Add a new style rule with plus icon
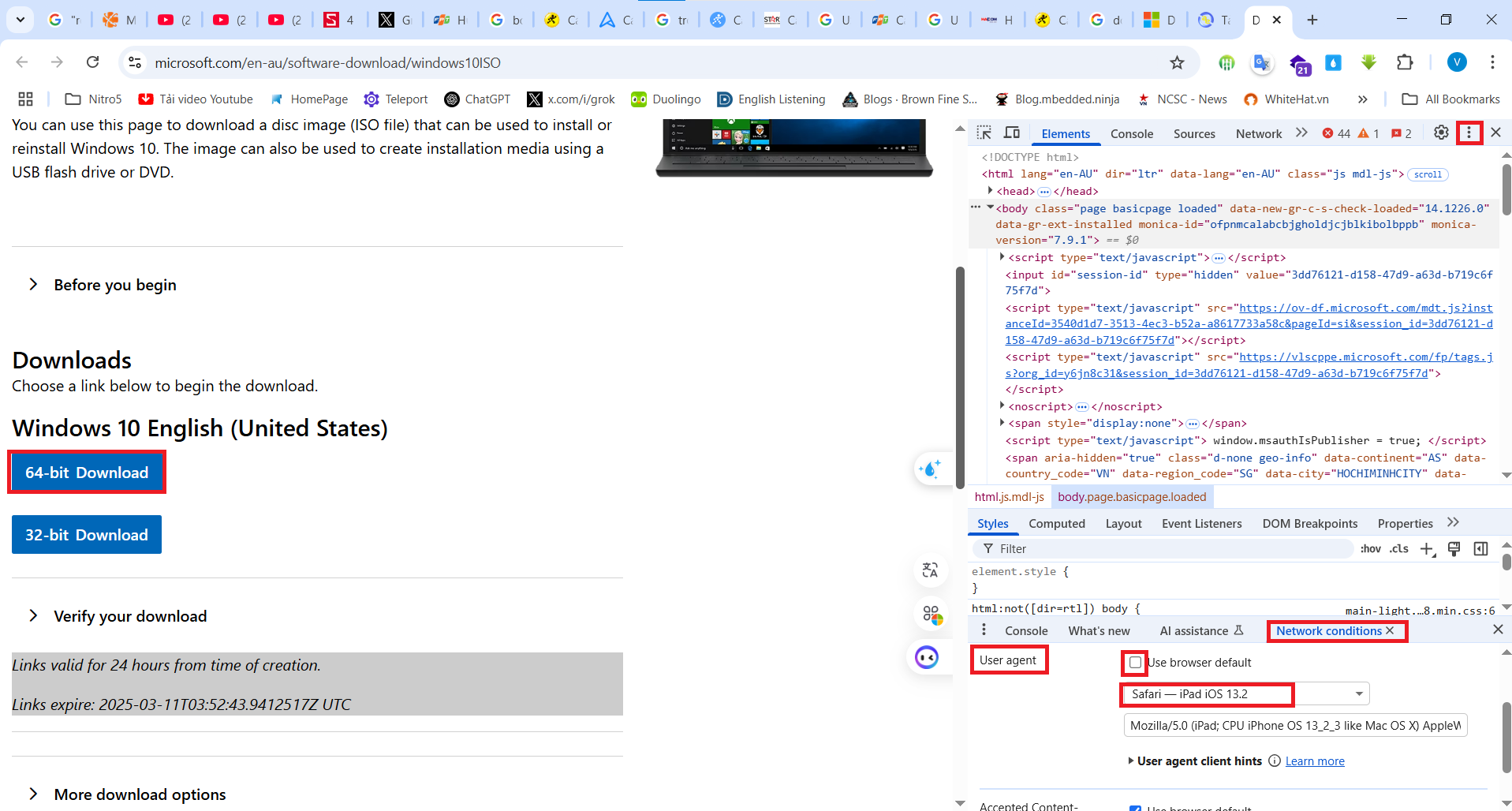This screenshot has height=811, width=1512. click(x=1427, y=549)
